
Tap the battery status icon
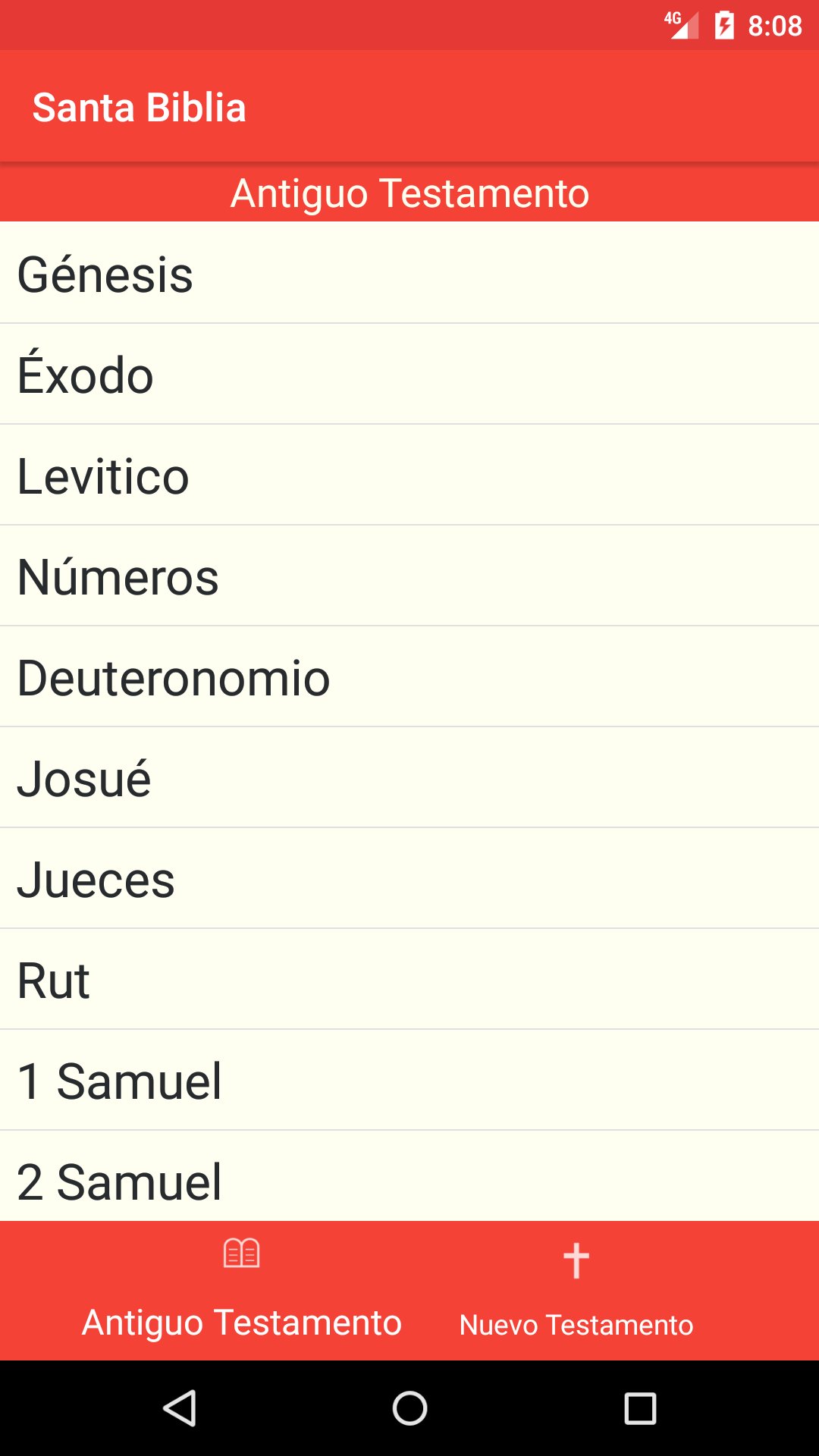click(724, 26)
